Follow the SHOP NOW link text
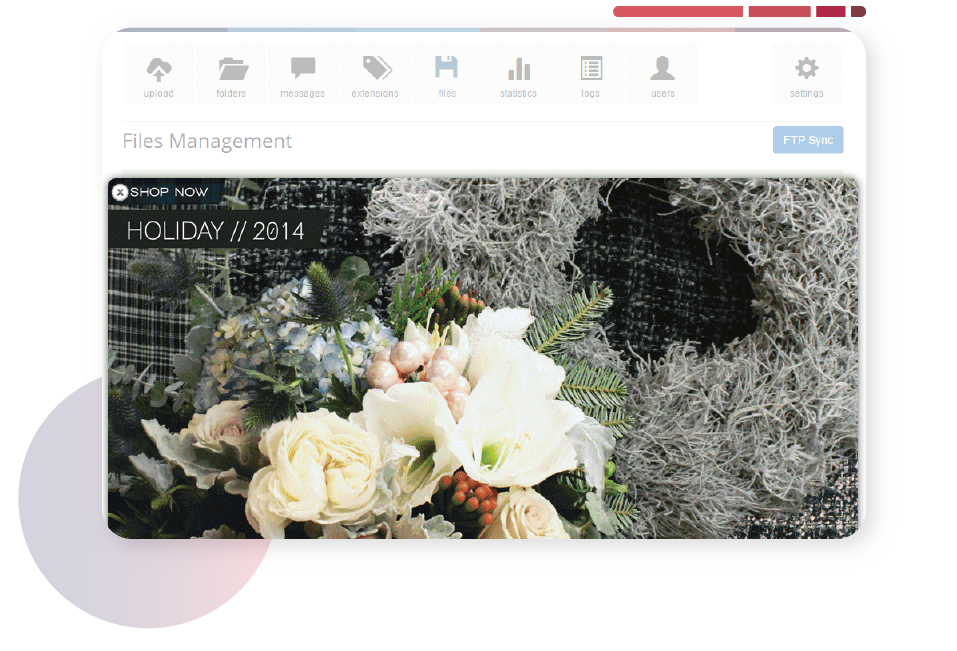Image resolution: width=957 pixels, height=651 pixels. click(x=169, y=192)
